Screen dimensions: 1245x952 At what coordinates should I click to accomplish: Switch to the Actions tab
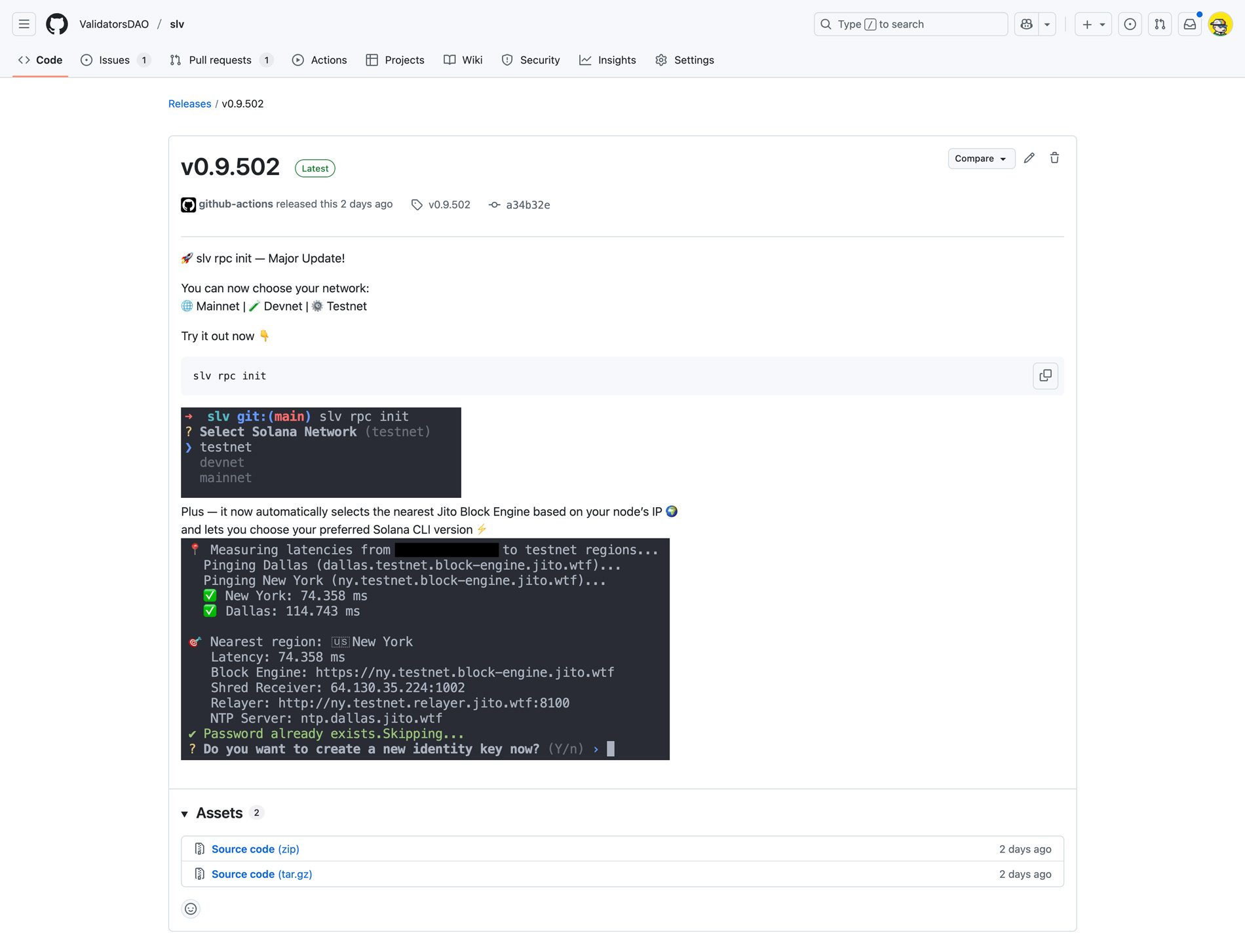(319, 60)
